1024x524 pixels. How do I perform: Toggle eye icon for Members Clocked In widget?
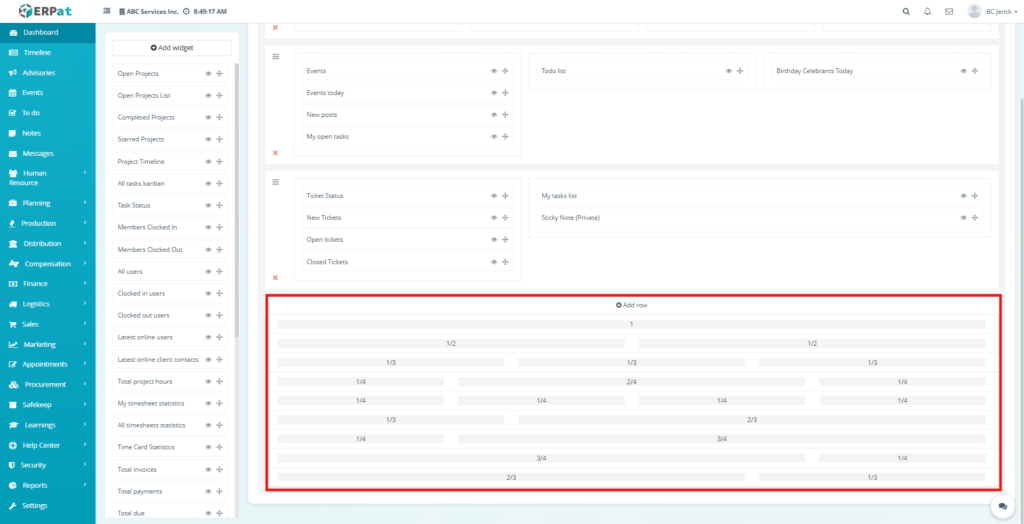coord(208,227)
